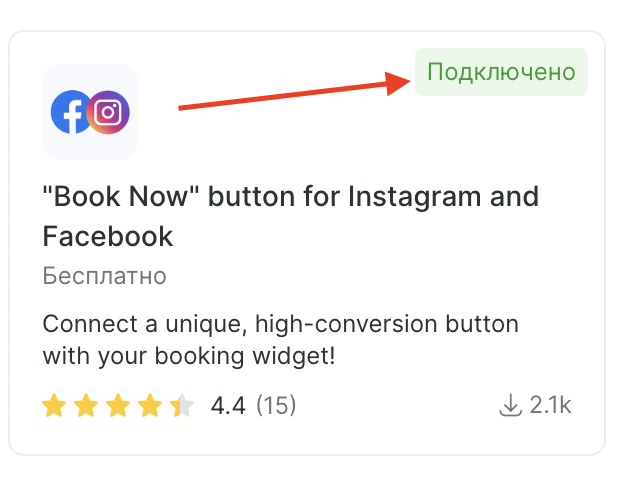Click the Бесплатно price label

click(x=104, y=276)
